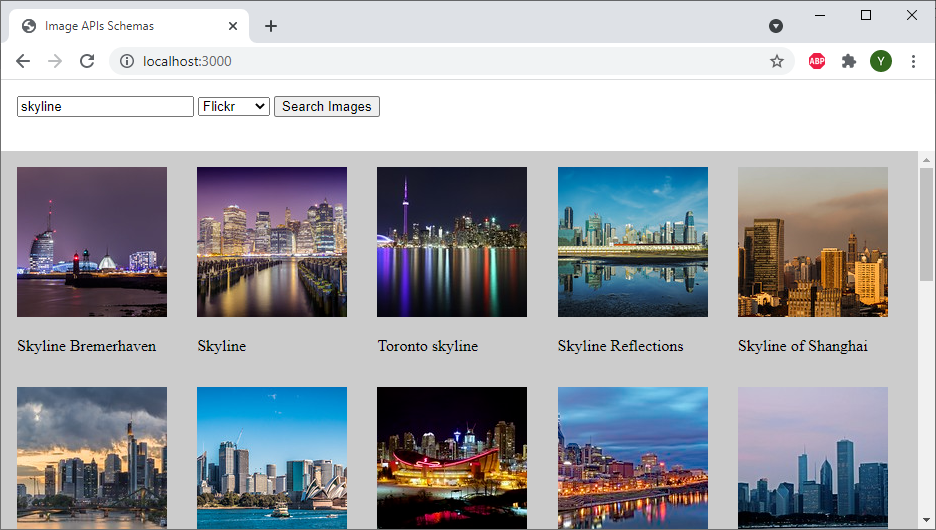Viewport: 936px width, 530px height.
Task: Open the Flickr source dropdown
Action: pyautogui.click(x=233, y=106)
